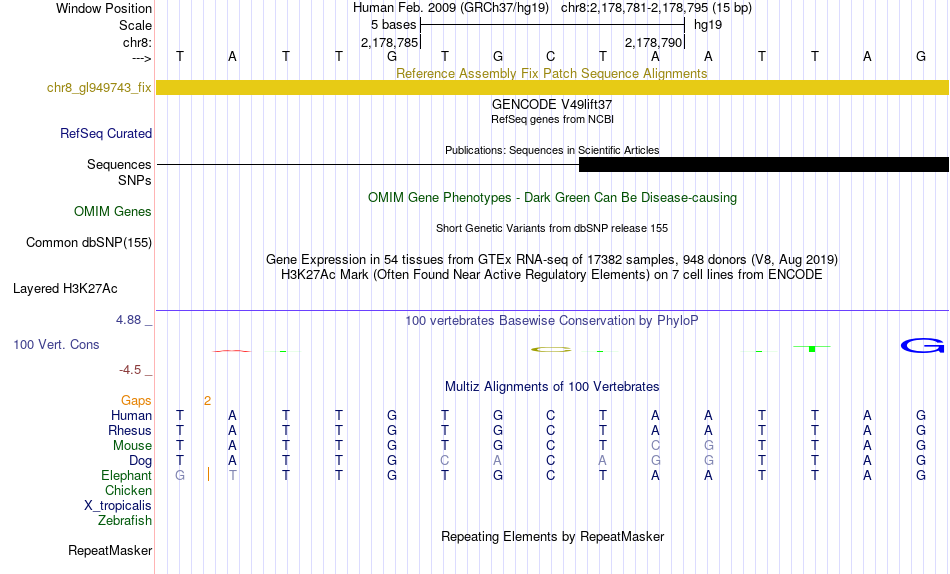Click the red A conservation glyph
Viewport: 950px width, 574px height.
point(231,351)
